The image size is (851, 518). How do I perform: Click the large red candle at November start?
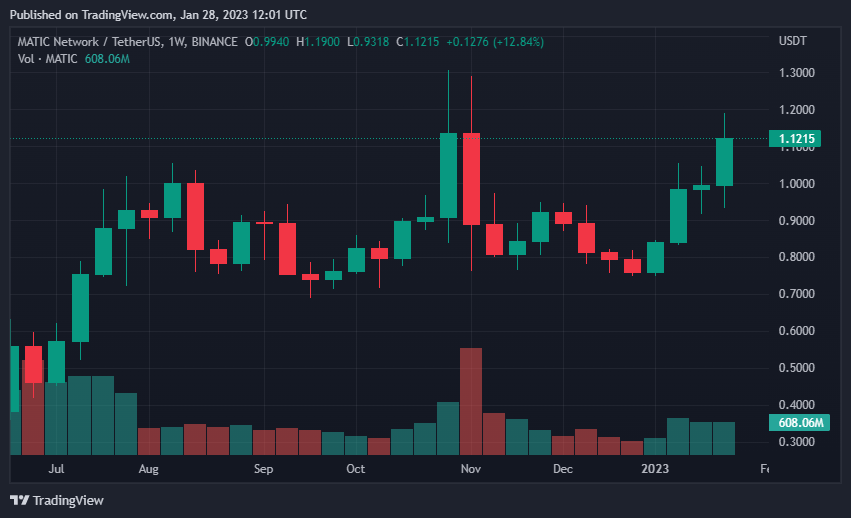pyautogui.click(x=471, y=179)
